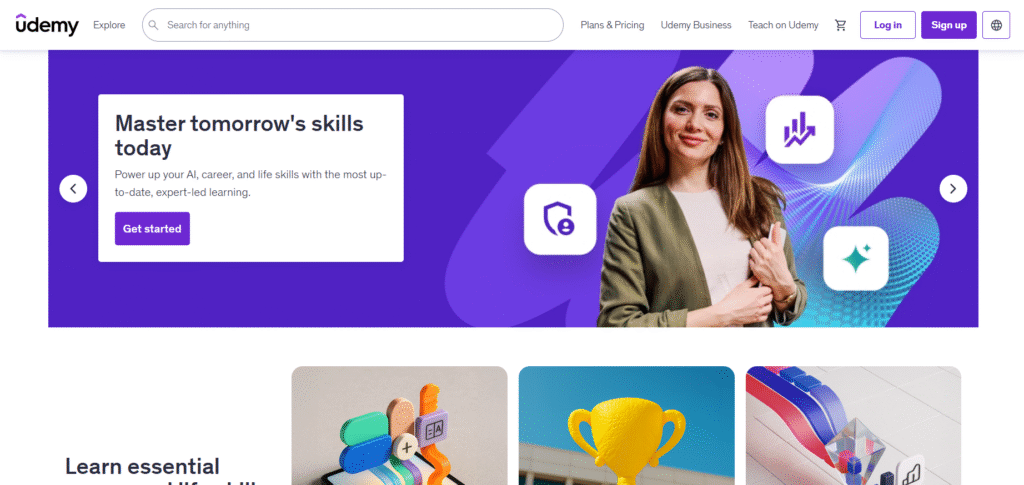Go to previous banner slide

73,189
